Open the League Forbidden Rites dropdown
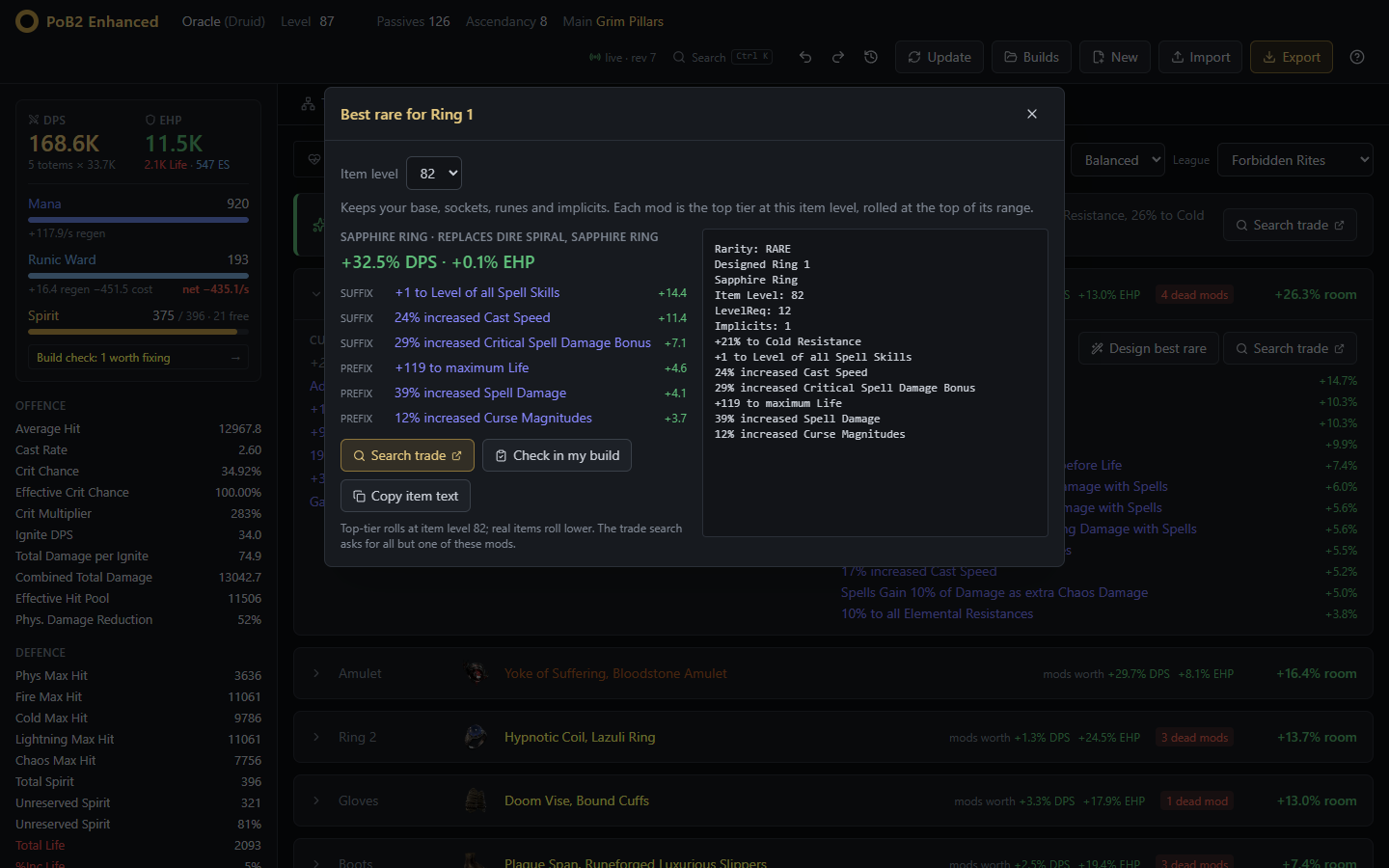 pyautogui.click(x=1294, y=160)
